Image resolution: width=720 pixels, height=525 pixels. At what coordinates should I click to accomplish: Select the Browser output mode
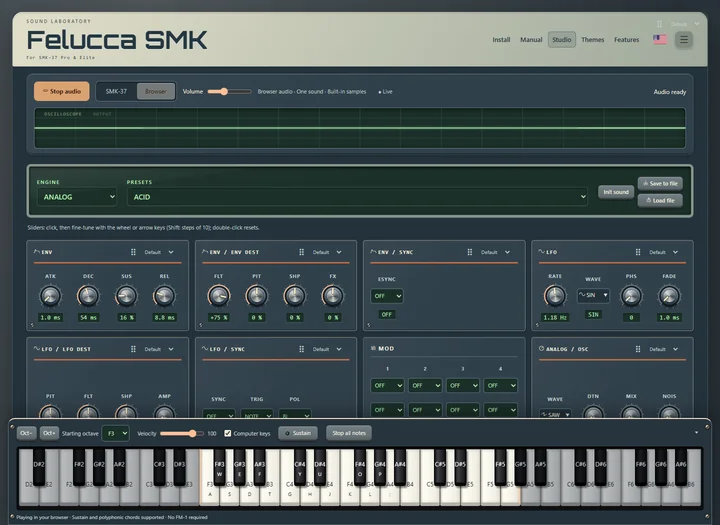(x=156, y=91)
